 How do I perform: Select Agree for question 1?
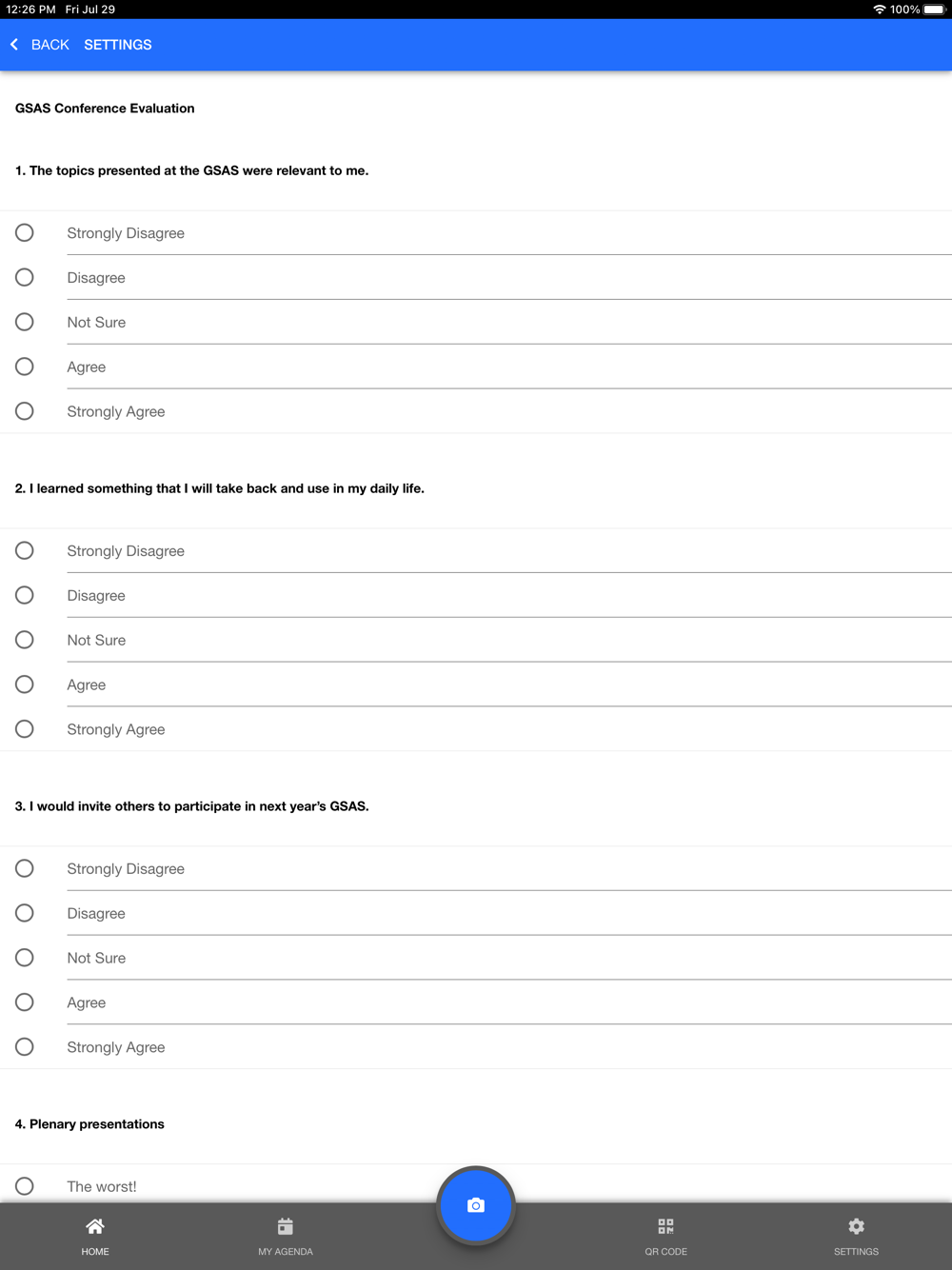25,367
